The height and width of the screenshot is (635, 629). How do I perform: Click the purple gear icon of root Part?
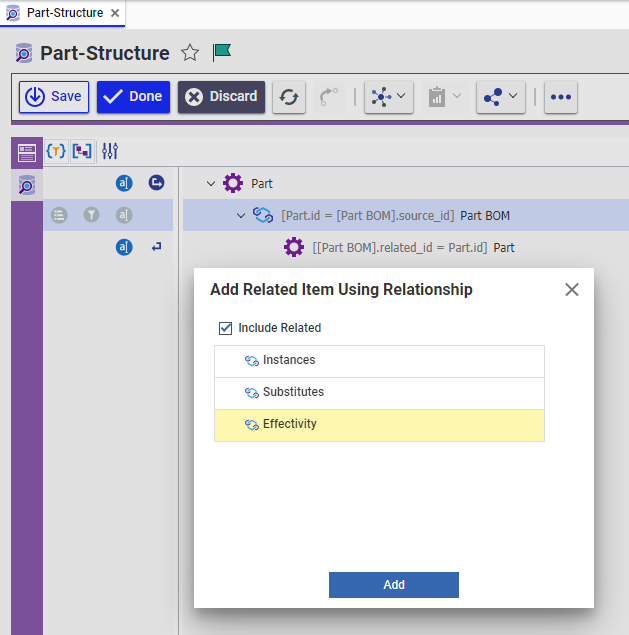tap(233, 183)
